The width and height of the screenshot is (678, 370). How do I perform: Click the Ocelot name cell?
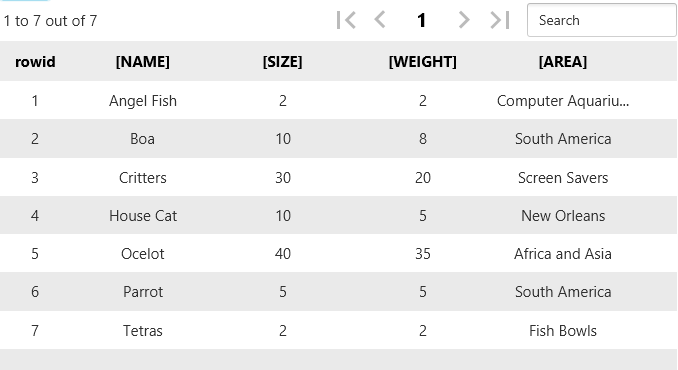coord(143,254)
